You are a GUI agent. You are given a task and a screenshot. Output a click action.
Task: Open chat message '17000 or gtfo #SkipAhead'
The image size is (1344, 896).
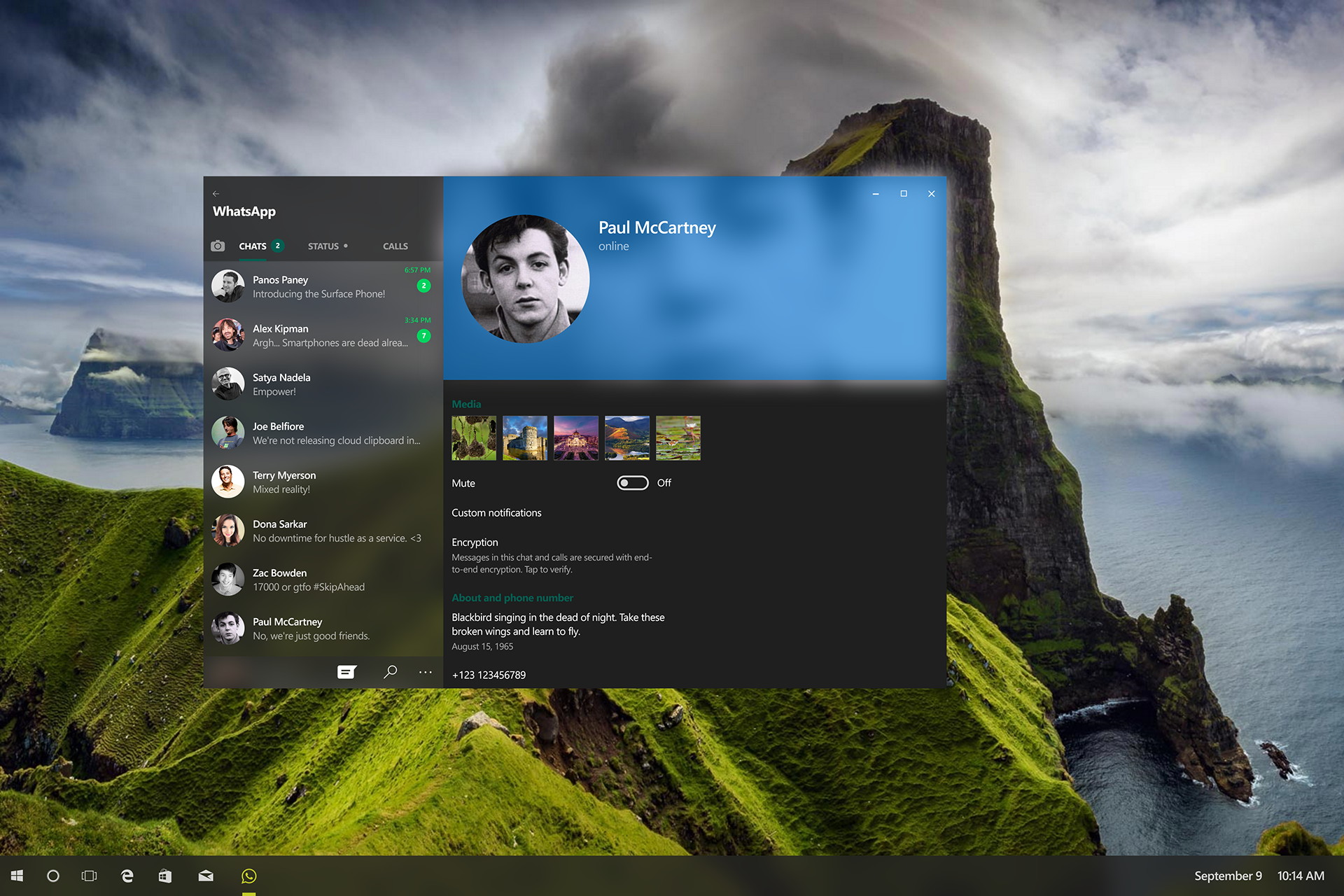(x=309, y=587)
